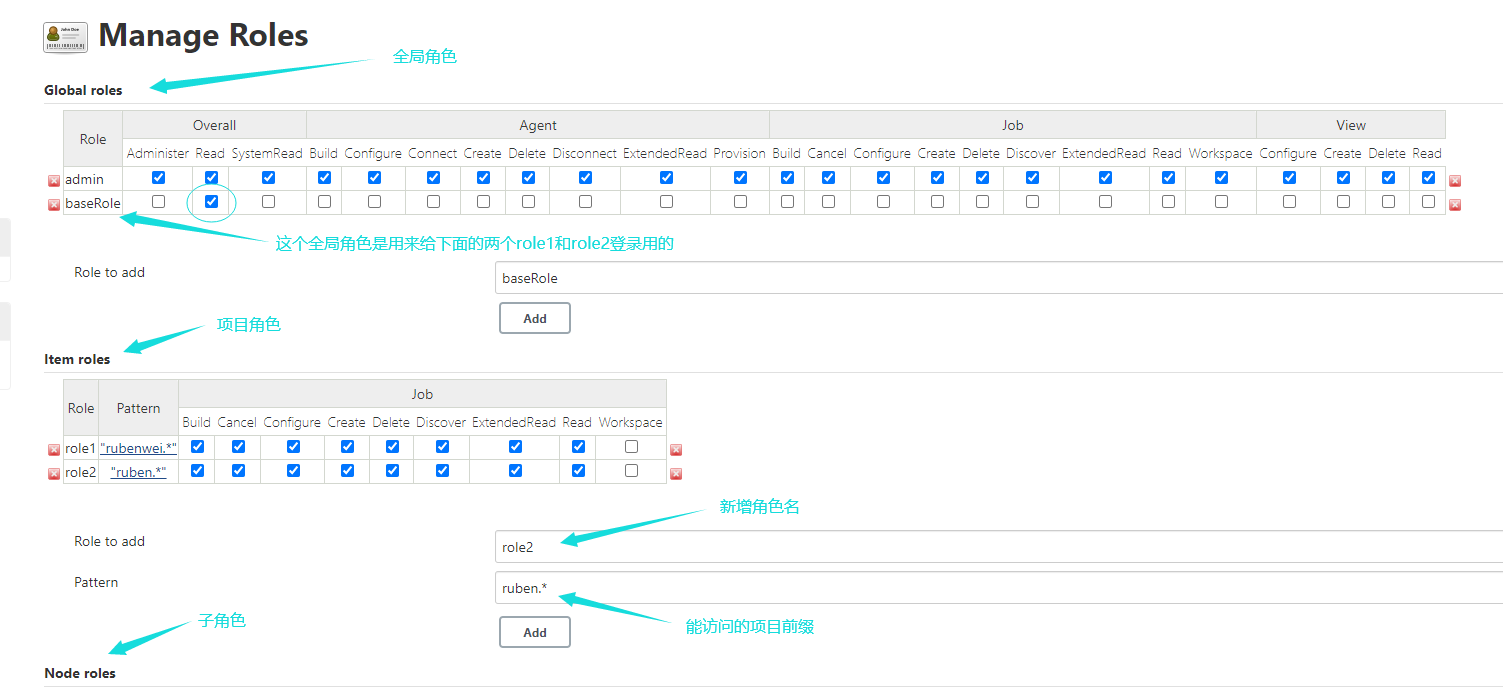Click the Manage Roles ID card icon

(65, 37)
